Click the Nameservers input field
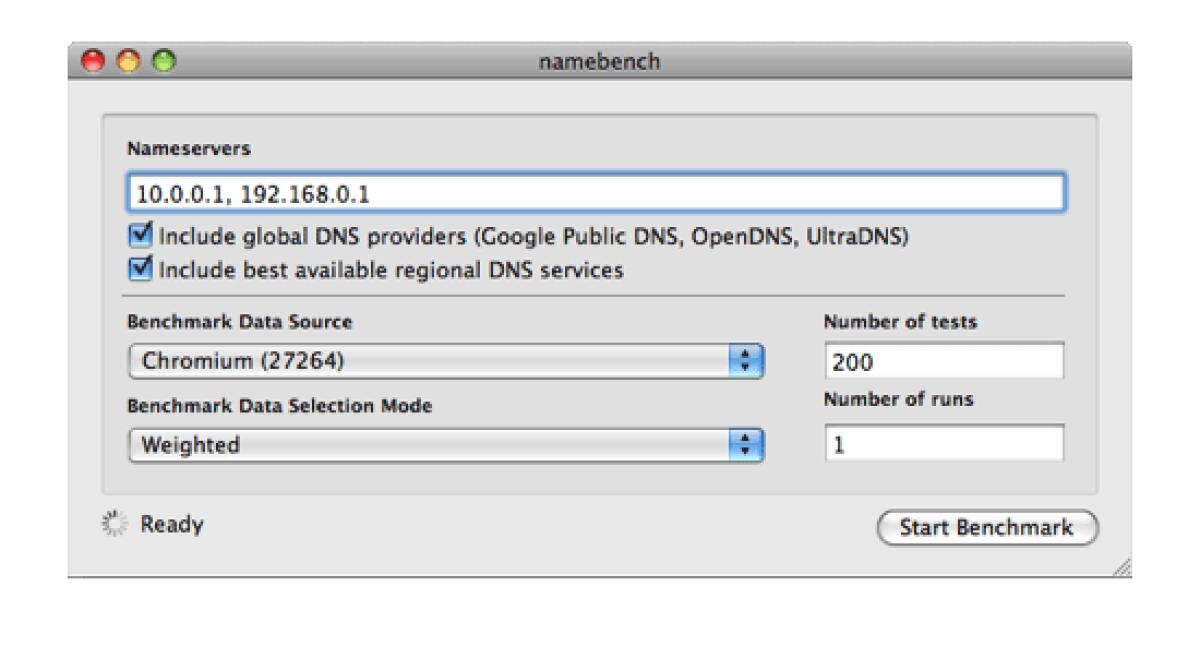1200x670 pixels. tap(596, 193)
